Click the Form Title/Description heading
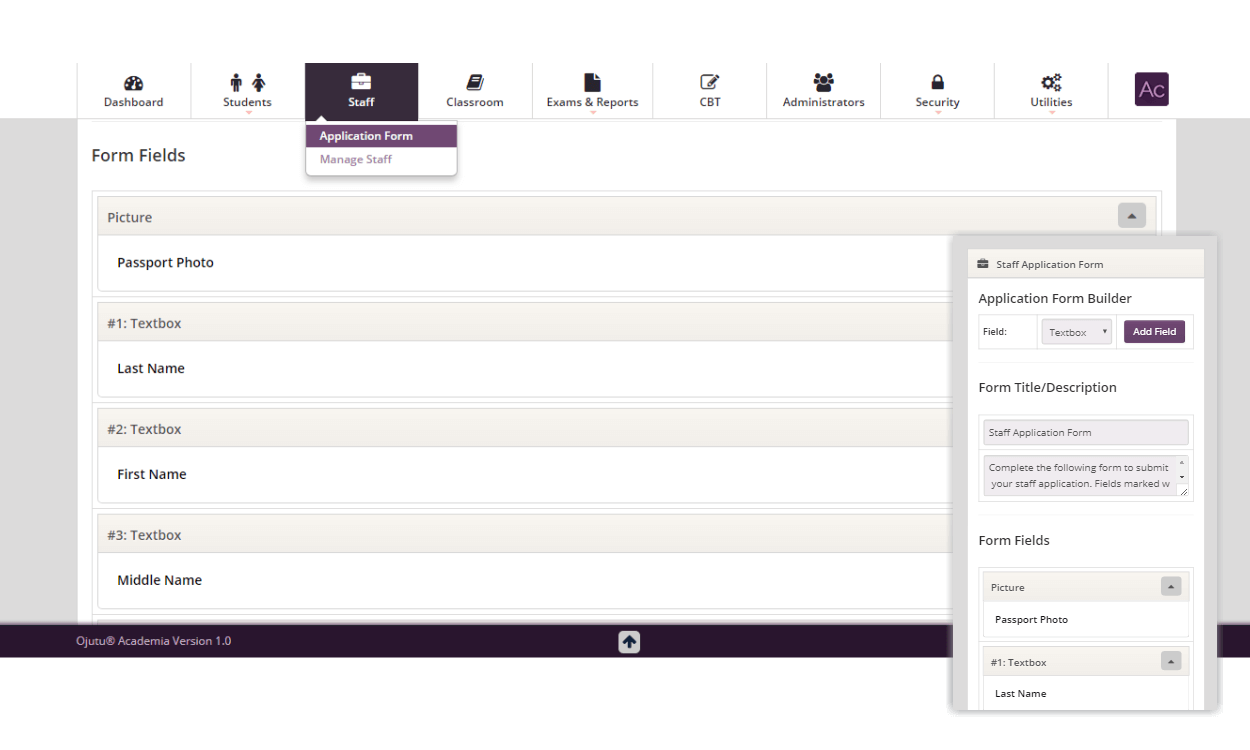 (x=1047, y=388)
